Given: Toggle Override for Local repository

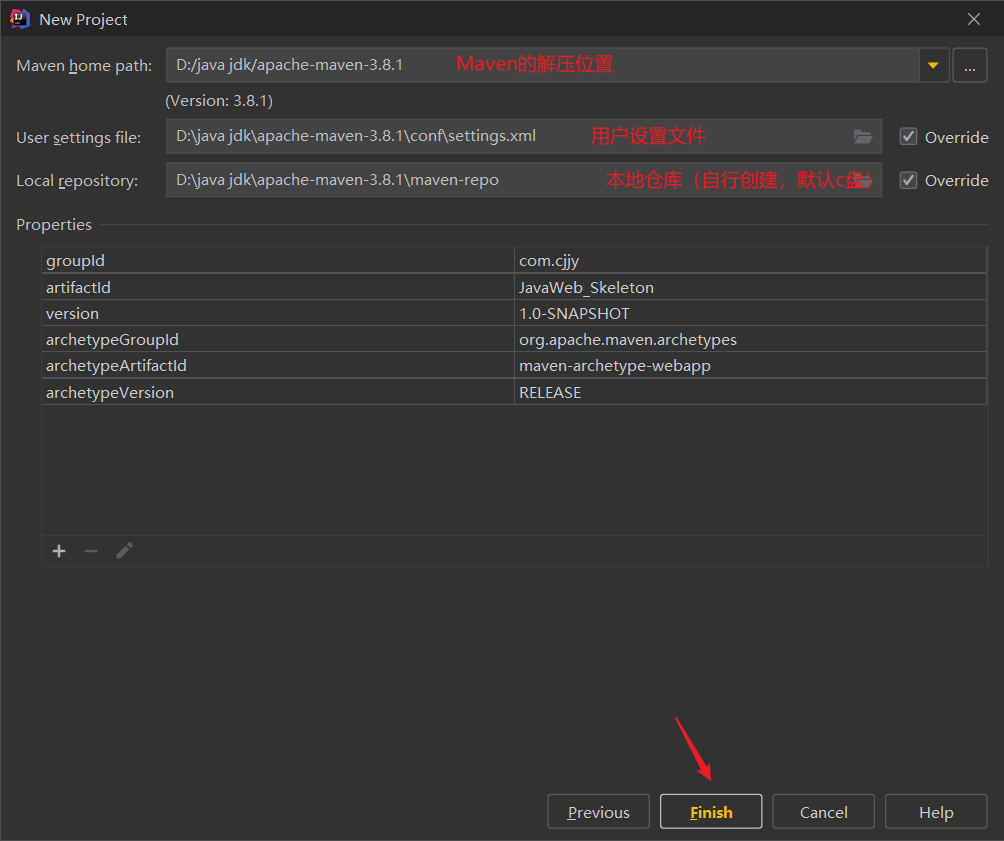Looking at the screenshot, I should point(908,180).
